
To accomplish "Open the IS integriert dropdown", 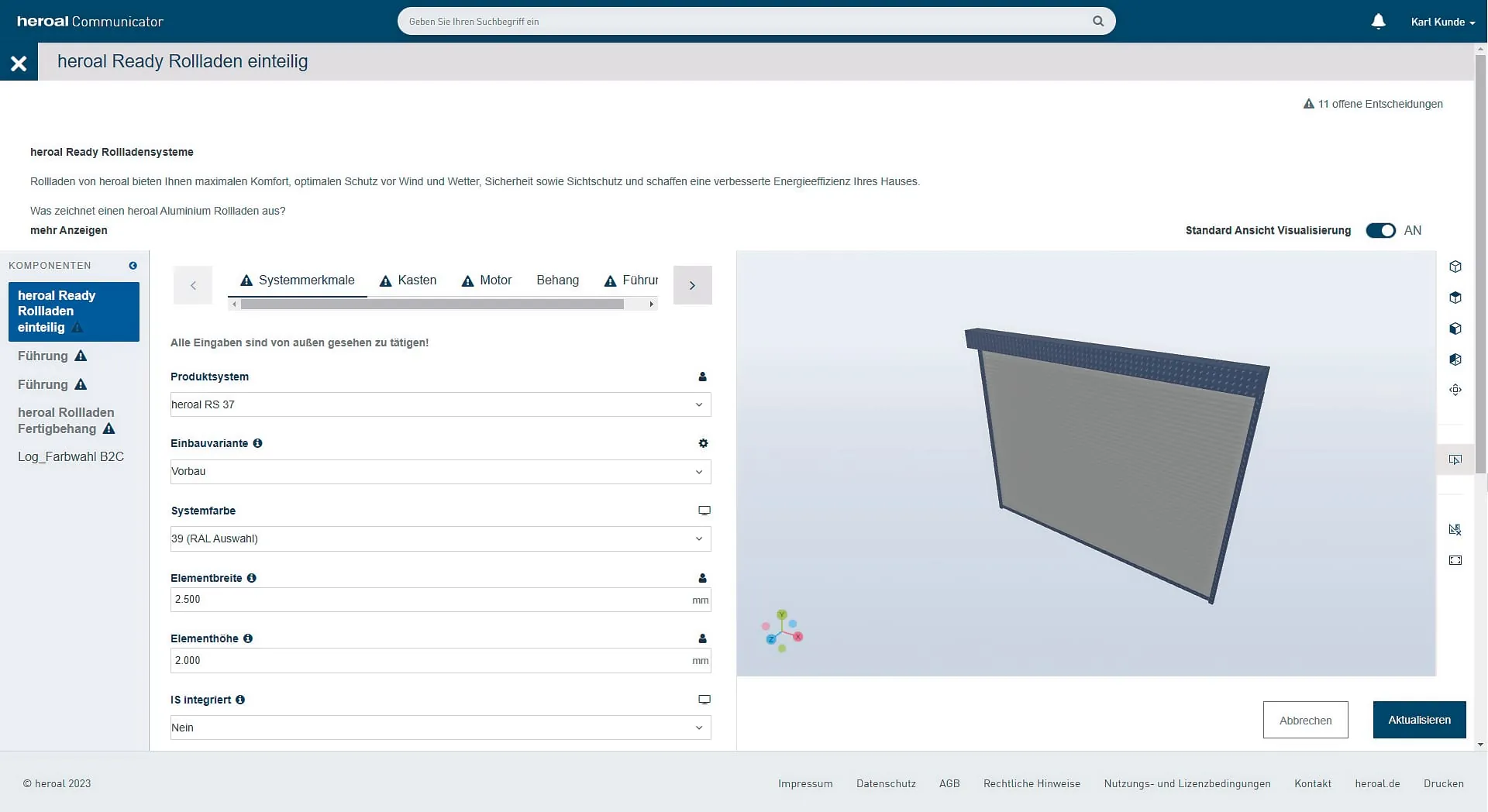I will click(x=440, y=728).
